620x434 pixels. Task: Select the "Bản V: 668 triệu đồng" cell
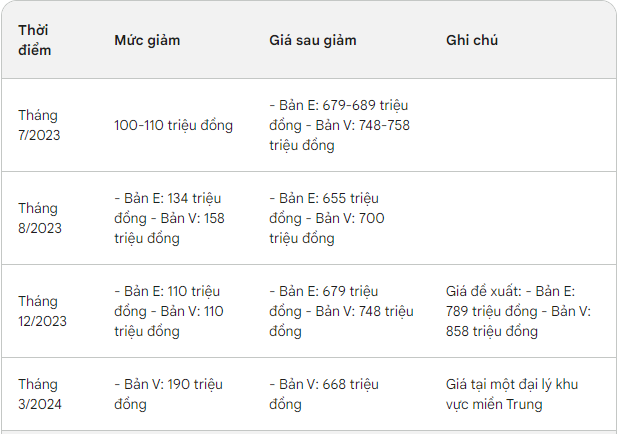pyautogui.click(x=324, y=394)
